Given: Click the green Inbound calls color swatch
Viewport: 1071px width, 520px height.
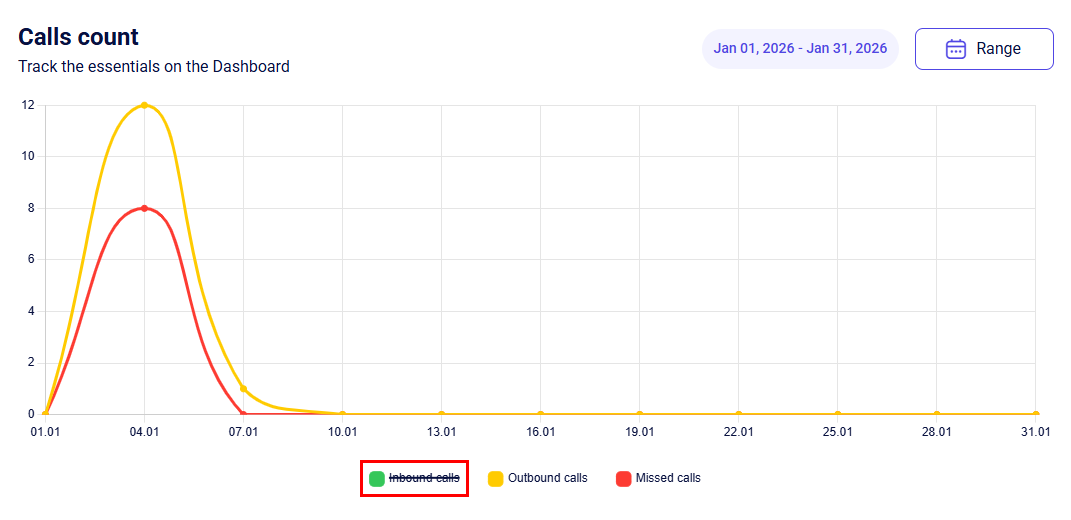Looking at the screenshot, I should pyautogui.click(x=377, y=478).
